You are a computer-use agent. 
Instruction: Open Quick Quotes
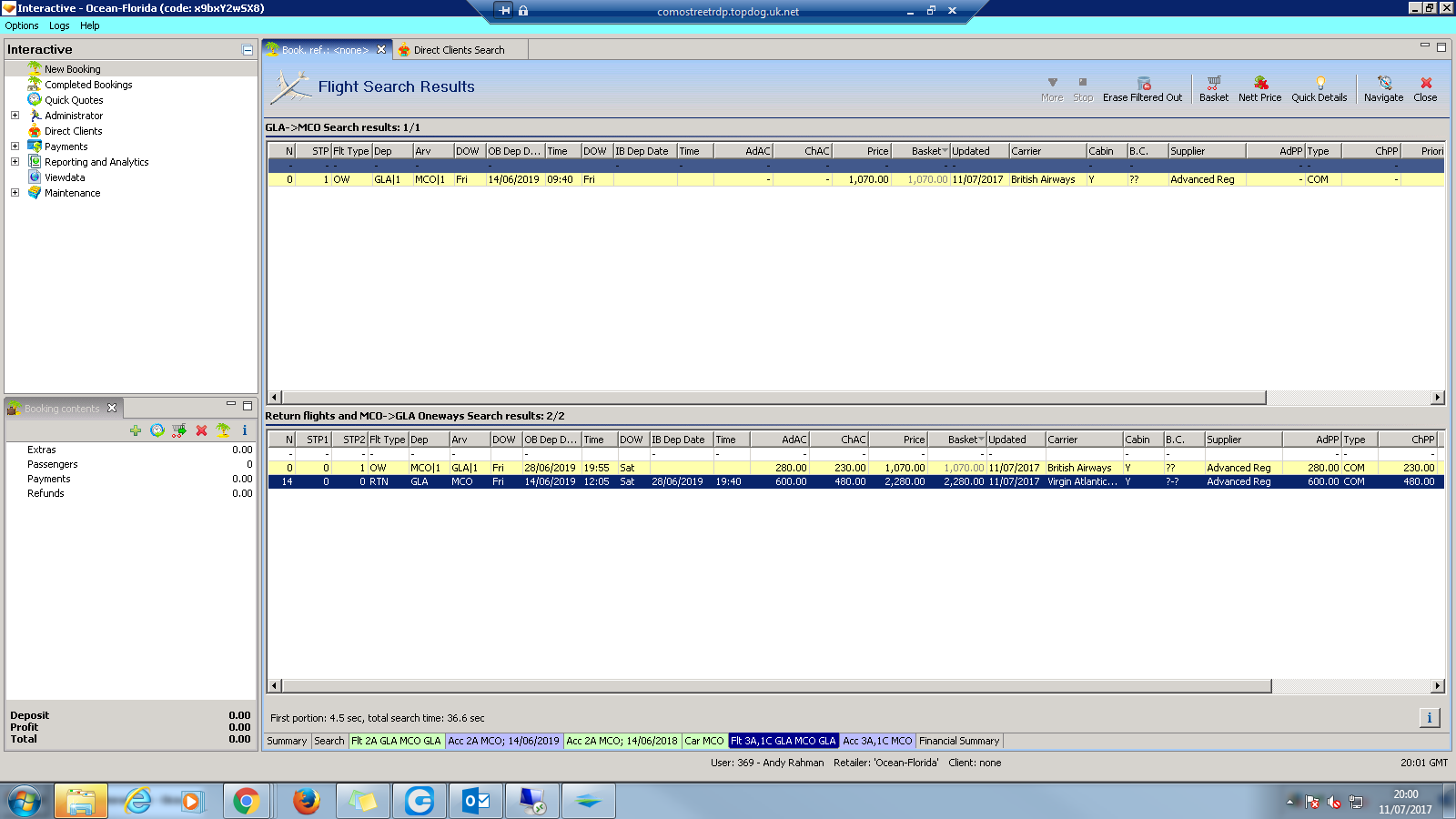point(74,100)
